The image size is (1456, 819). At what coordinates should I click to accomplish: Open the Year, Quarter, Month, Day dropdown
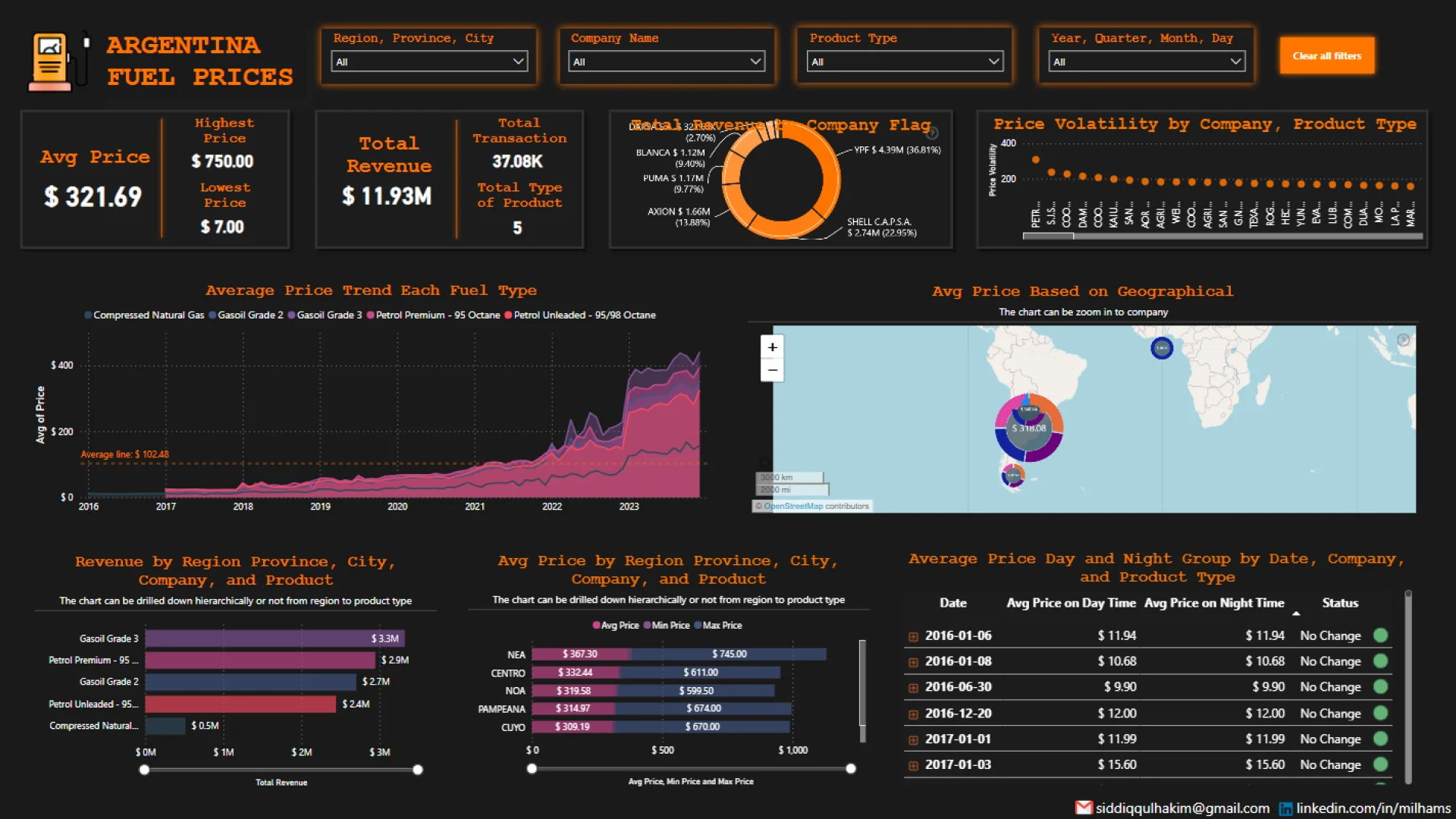click(1147, 61)
